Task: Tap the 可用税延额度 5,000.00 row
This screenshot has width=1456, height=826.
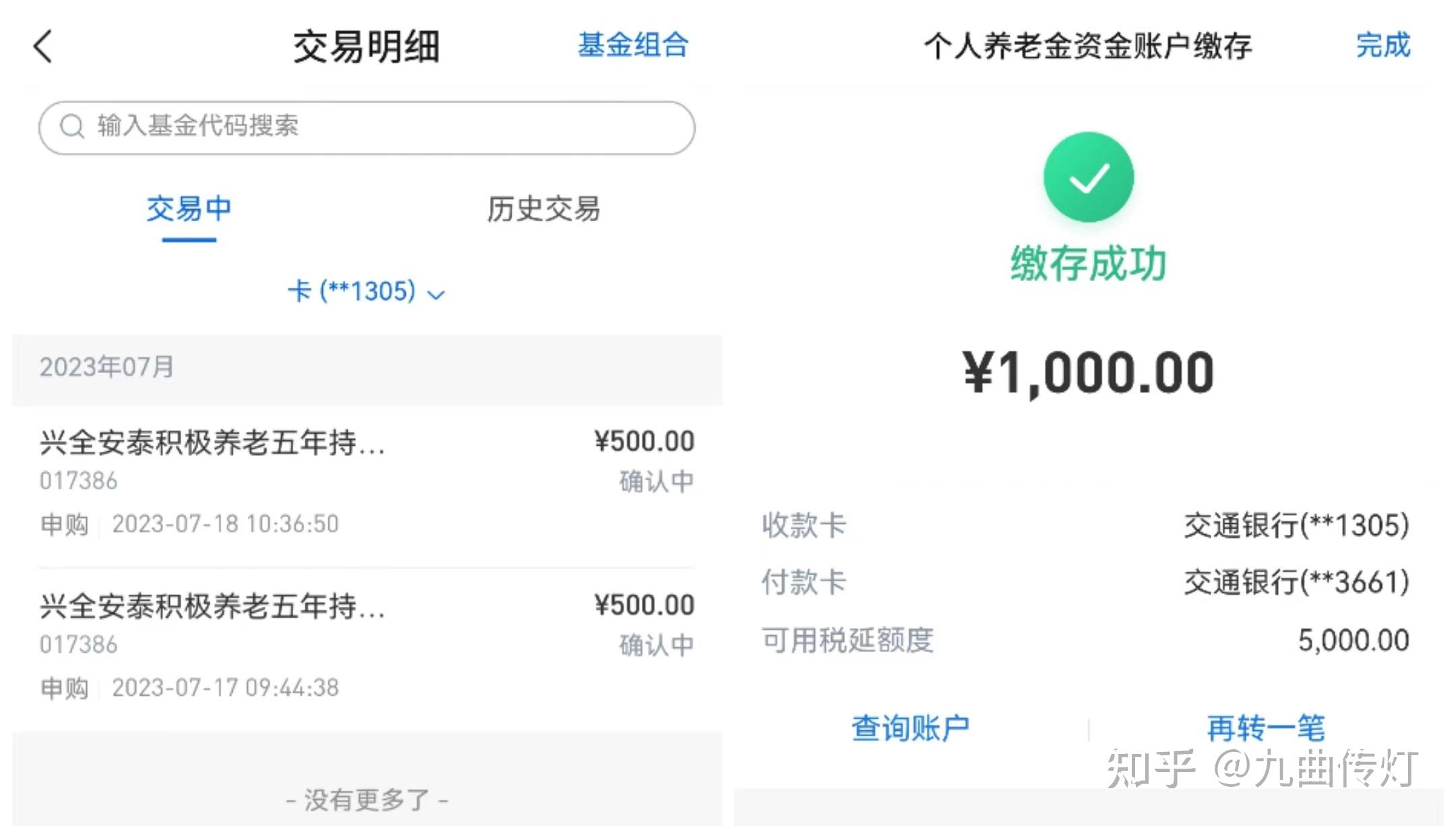Action: [x=1085, y=640]
